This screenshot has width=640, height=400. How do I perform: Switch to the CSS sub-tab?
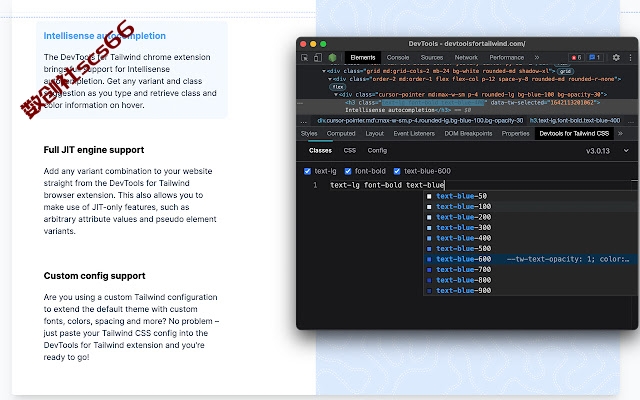click(350, 151)
